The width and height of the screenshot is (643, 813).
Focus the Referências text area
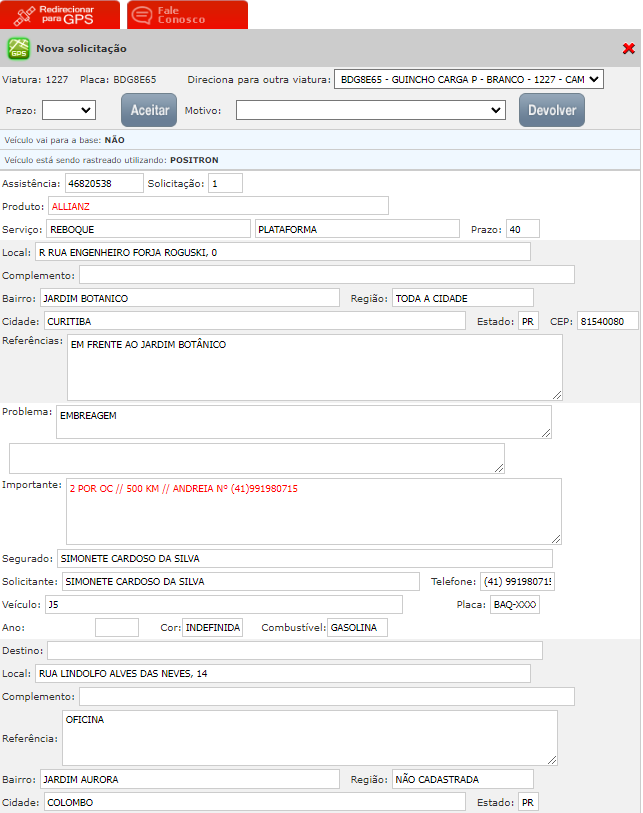pos(314,367)
